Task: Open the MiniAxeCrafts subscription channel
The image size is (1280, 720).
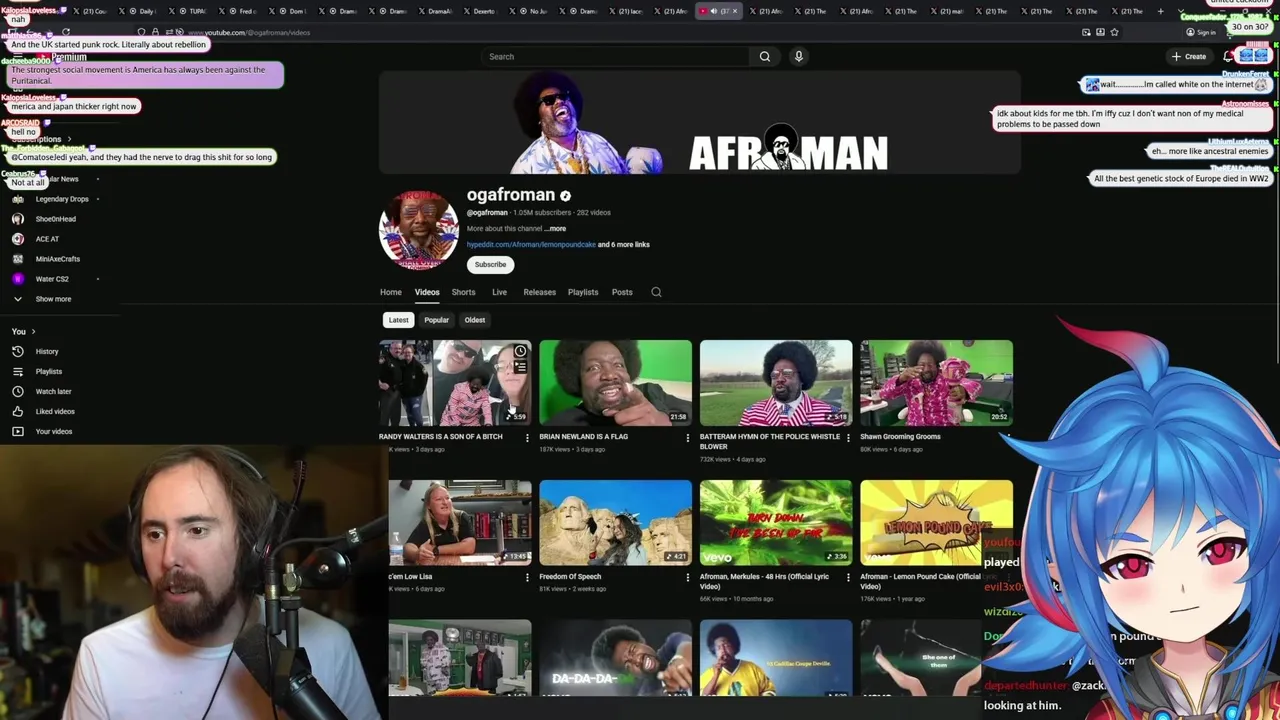Action: [x=57, y=259]
